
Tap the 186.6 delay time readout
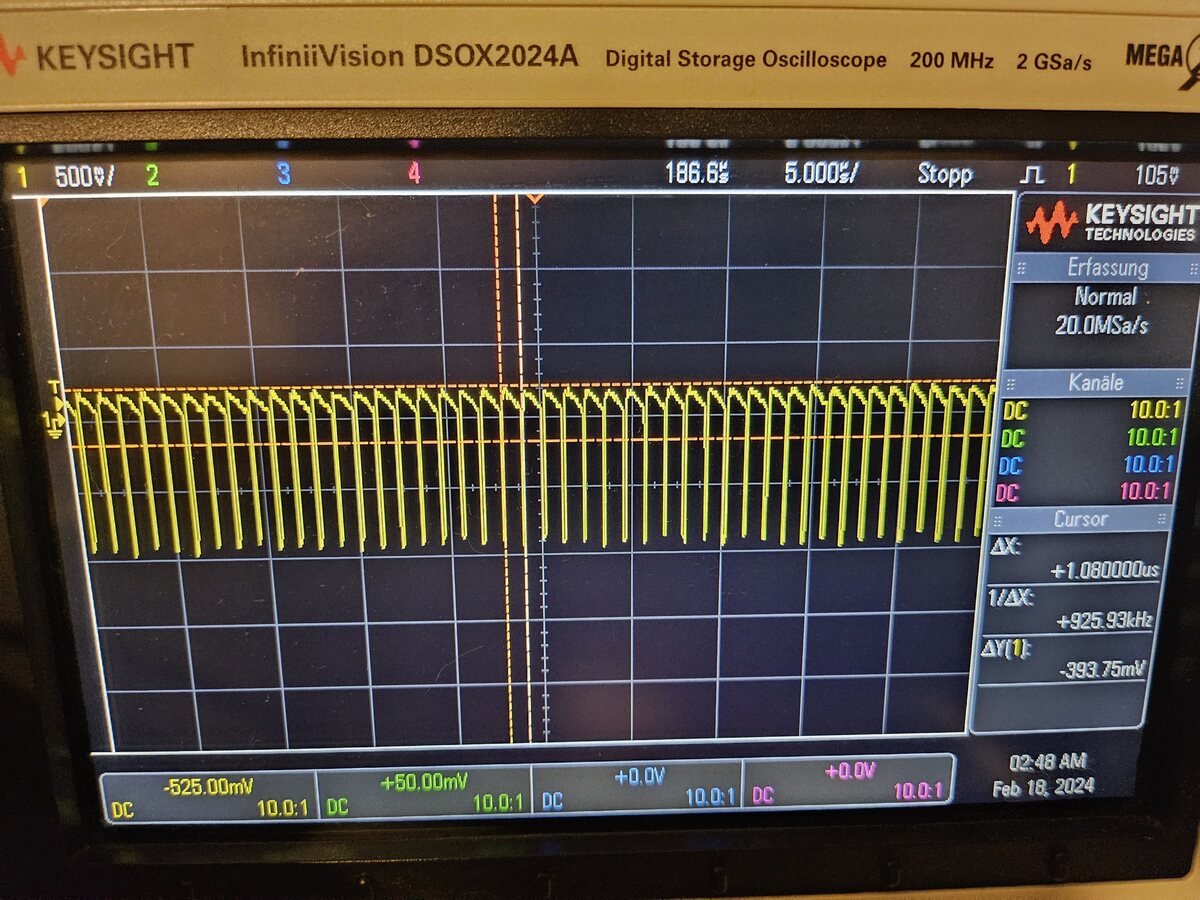[697, 174]
